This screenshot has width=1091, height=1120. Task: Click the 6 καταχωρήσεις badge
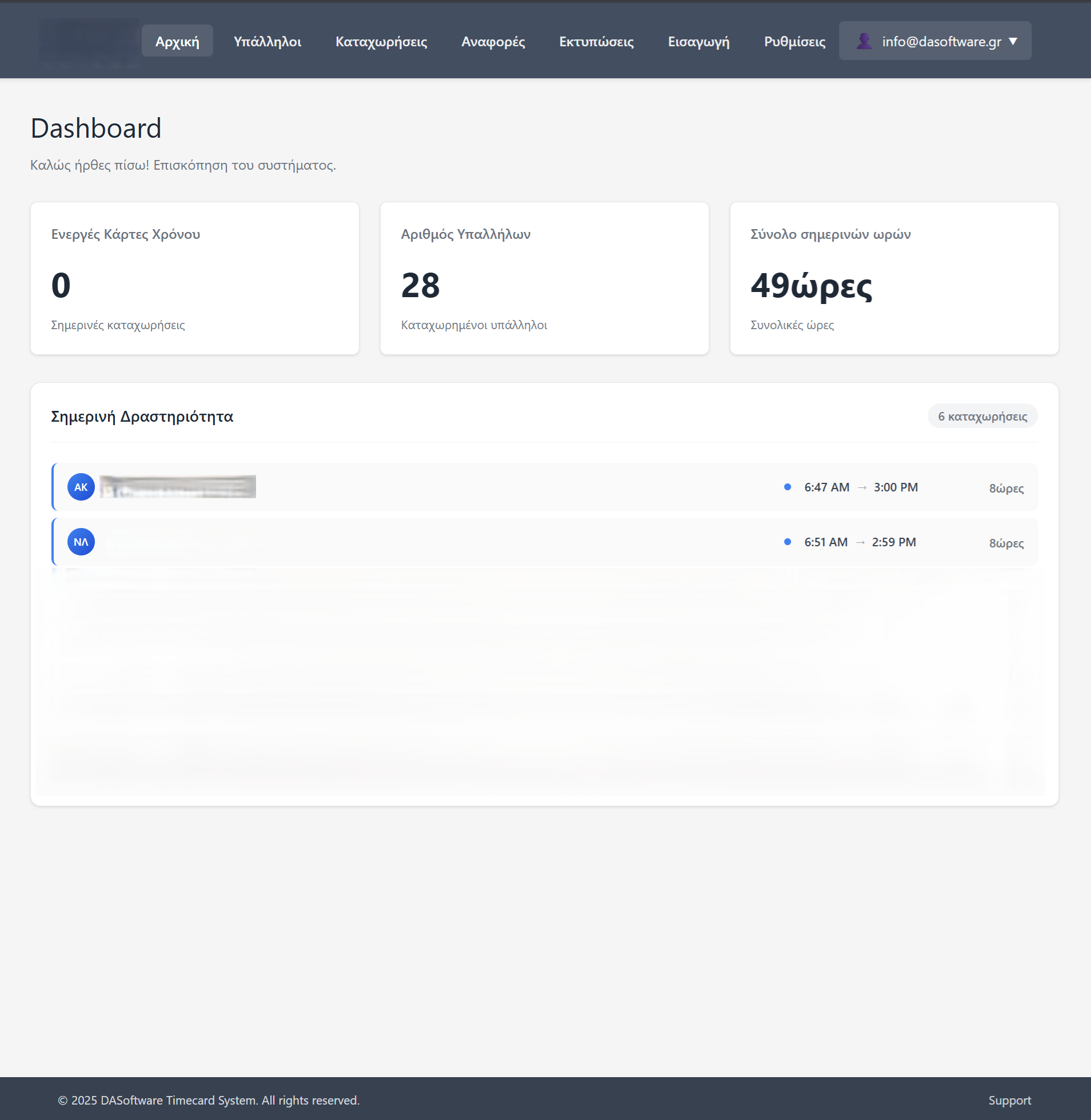point(981,417)
